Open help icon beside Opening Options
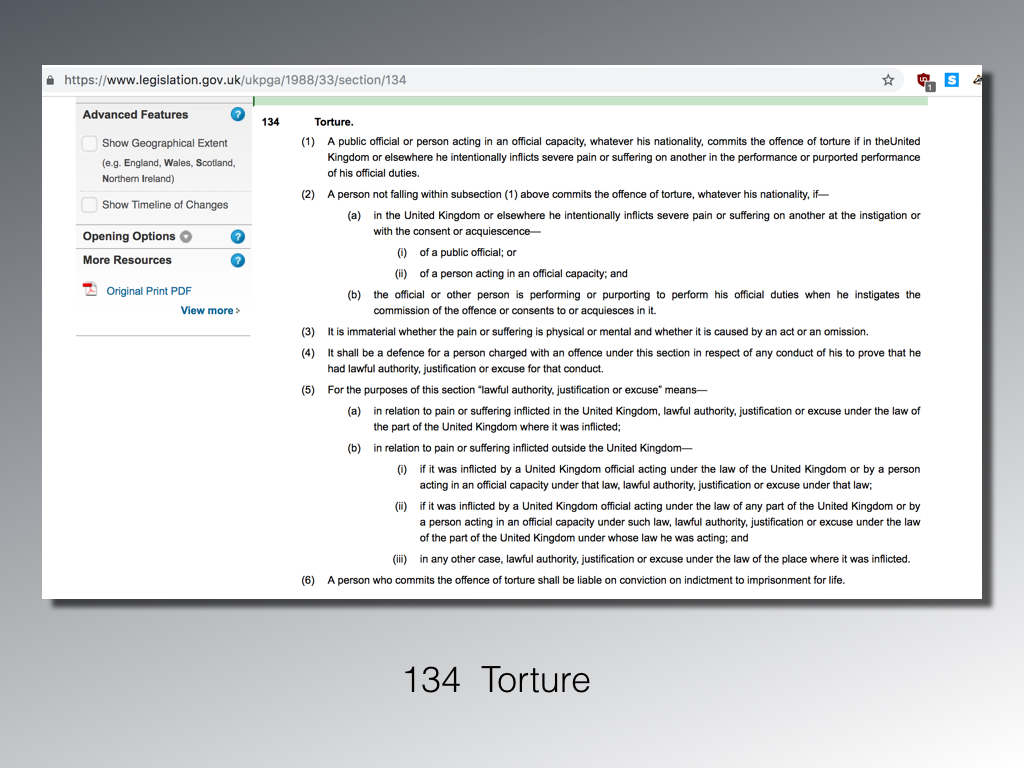The height and width of the screenshot is (768, 1024). pos(238,237)
